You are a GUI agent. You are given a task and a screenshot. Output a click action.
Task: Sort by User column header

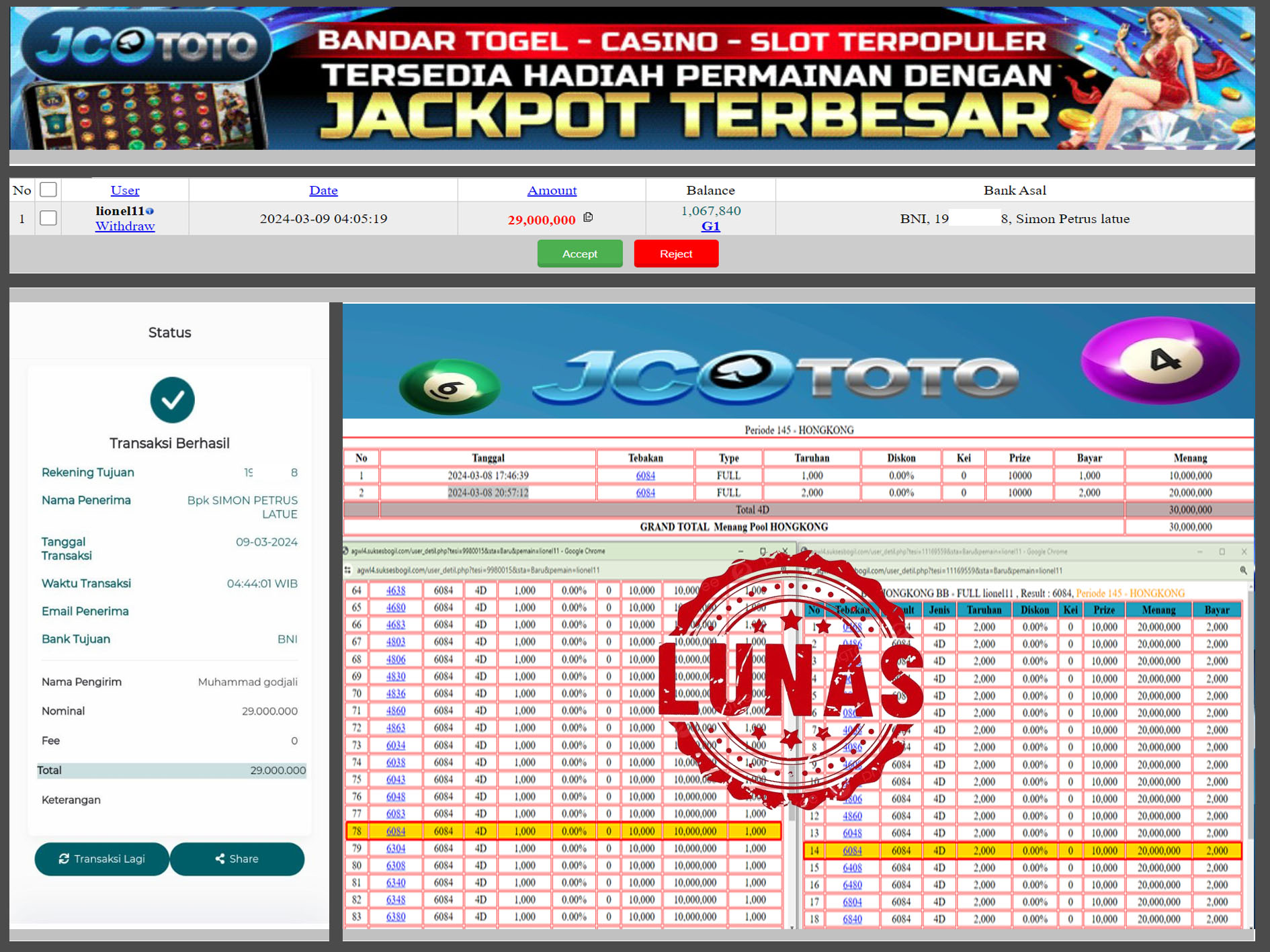pyautogui.click(x=125, y=190)
